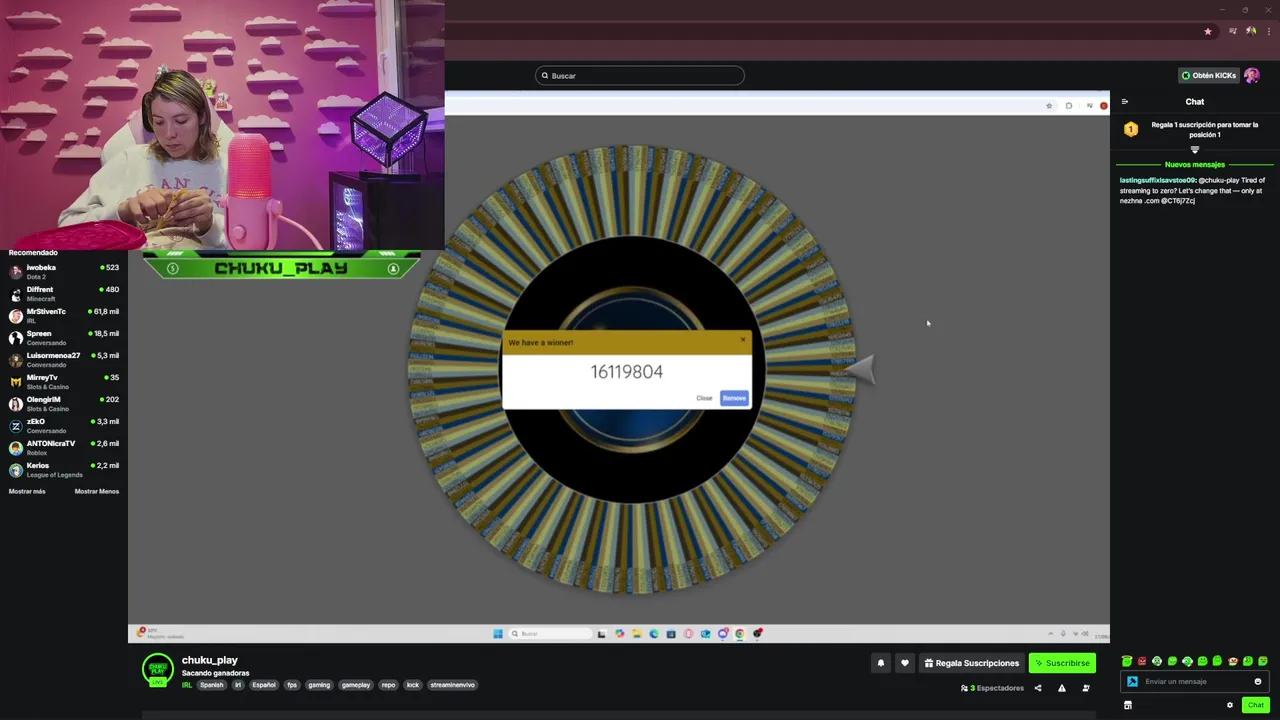Click the Suscribirse button
1280x720 pixels.
[x=1062, y=663]
